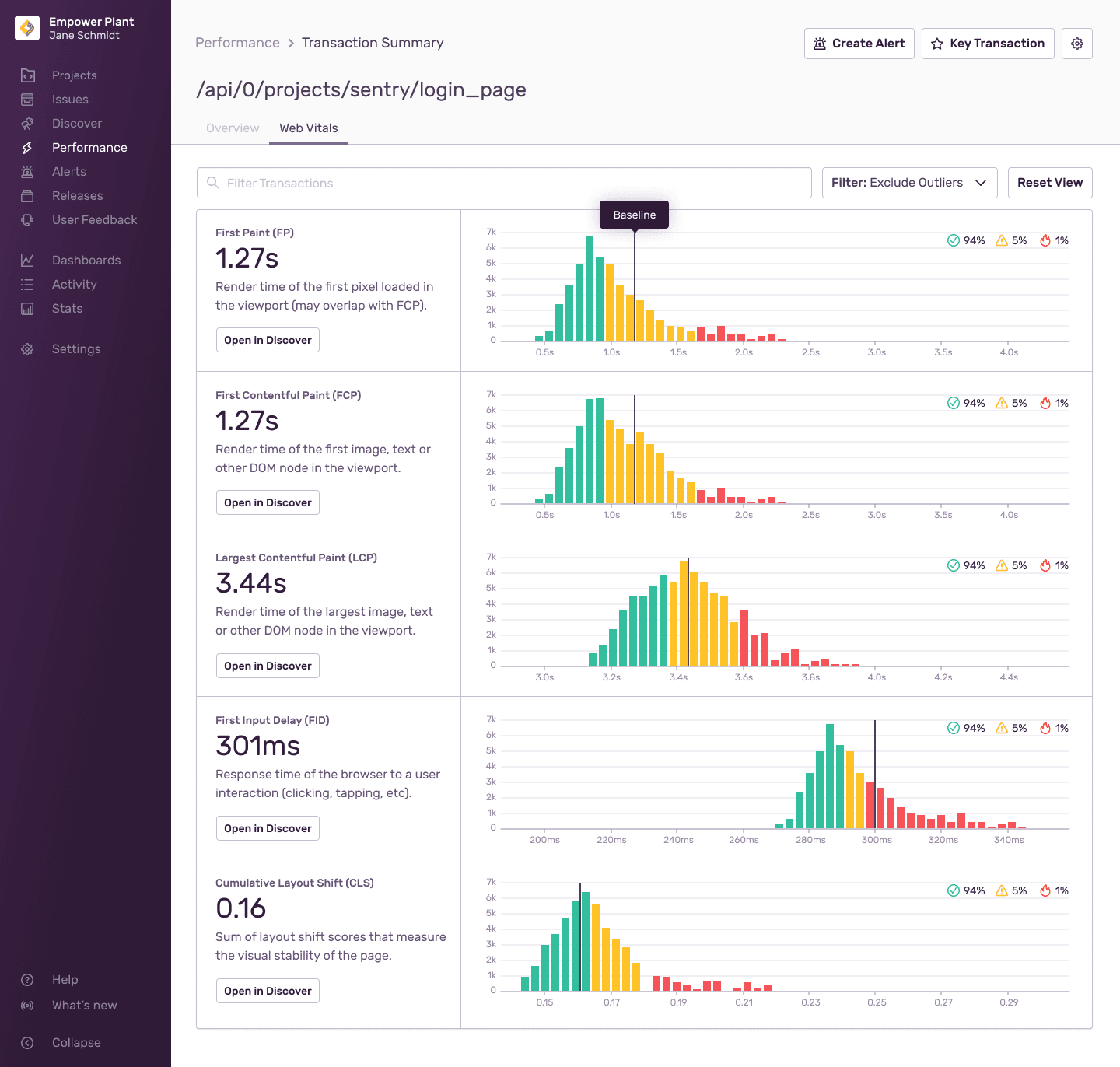This screenshot has height=1067, width=1120.
Task: Select the Activity list icon
Action: point(27,284)
